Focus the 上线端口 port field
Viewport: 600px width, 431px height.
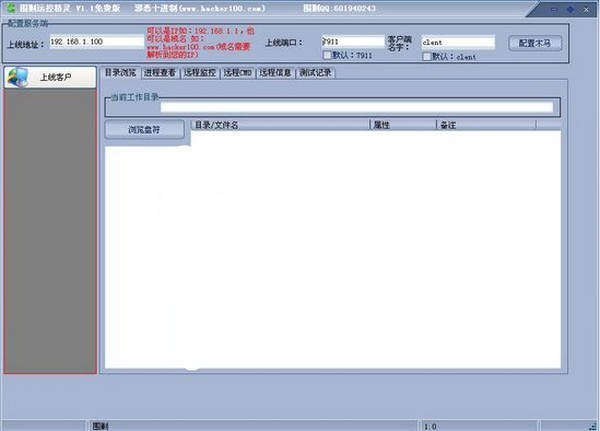[x=352, y=42]
